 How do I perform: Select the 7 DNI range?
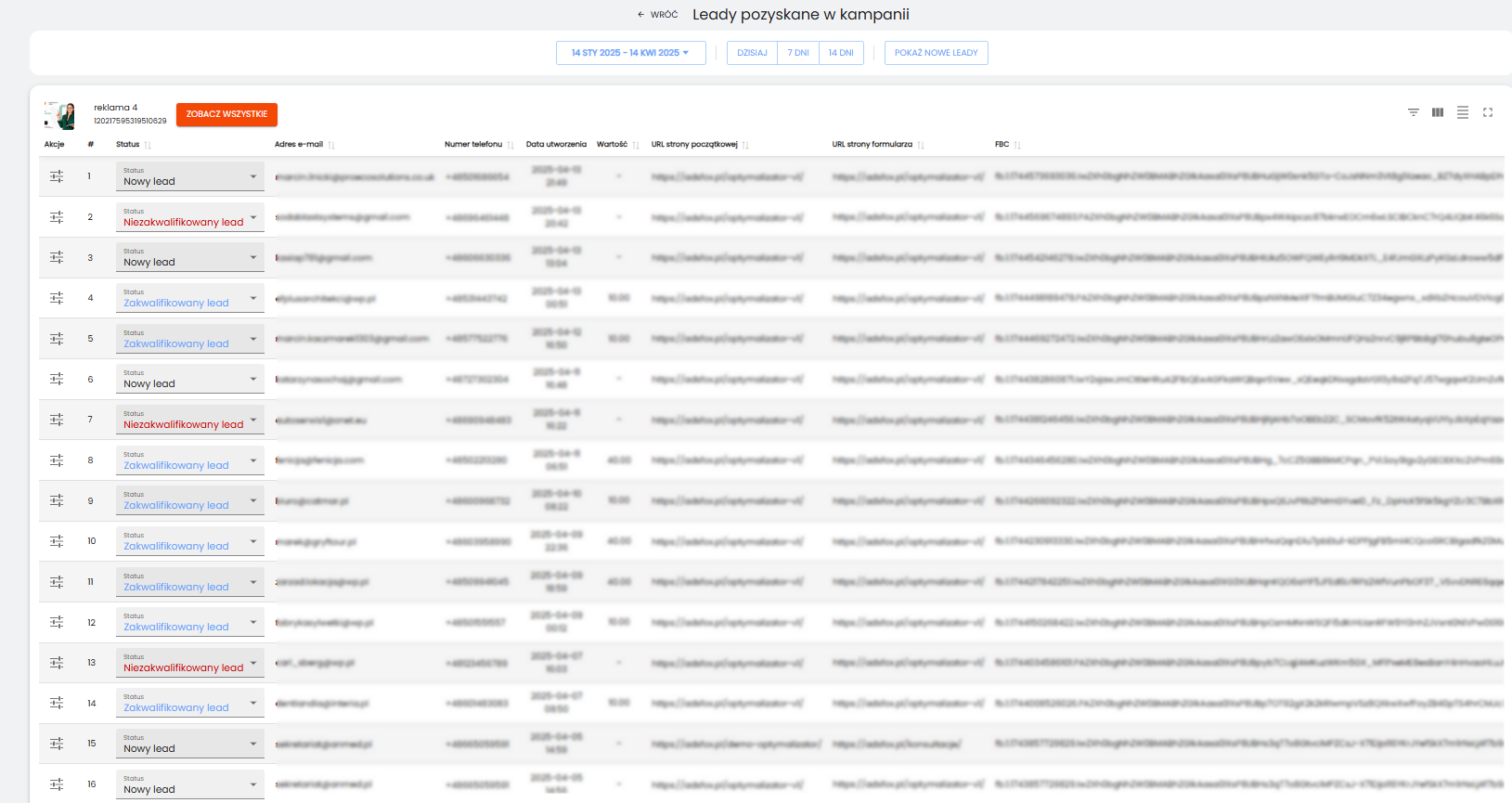coord(798,53)
